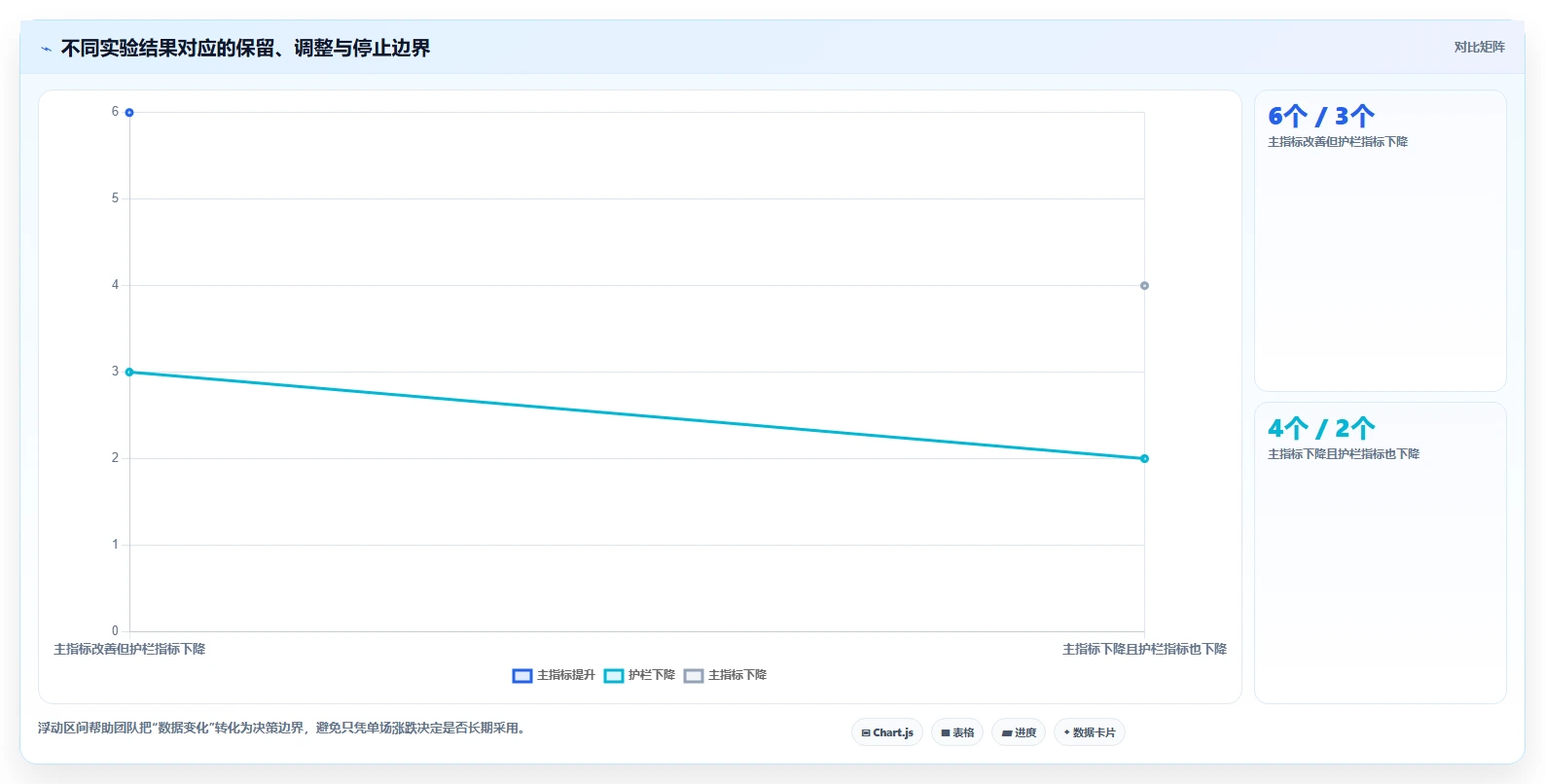Click the blue data point at value 6
Viewport: 1545px width, 784px height.
[129, 113]
